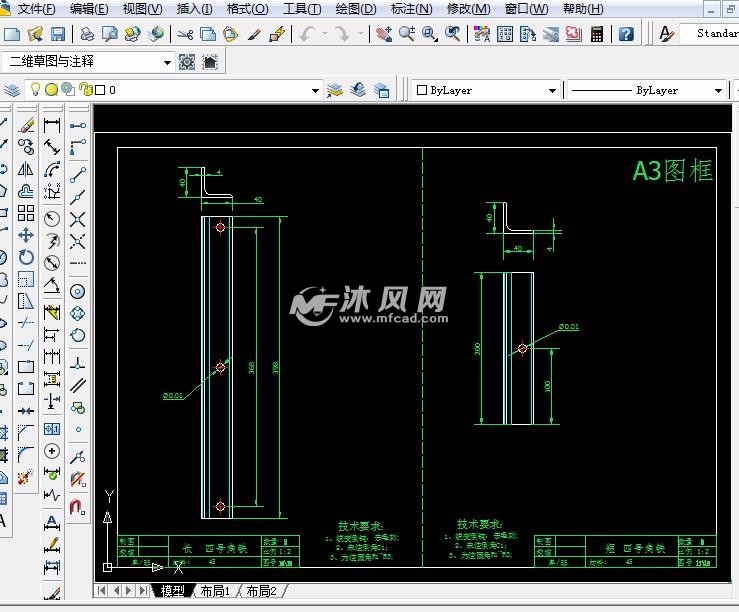Click the layer color swatch next to 0

tap(100, 90)
